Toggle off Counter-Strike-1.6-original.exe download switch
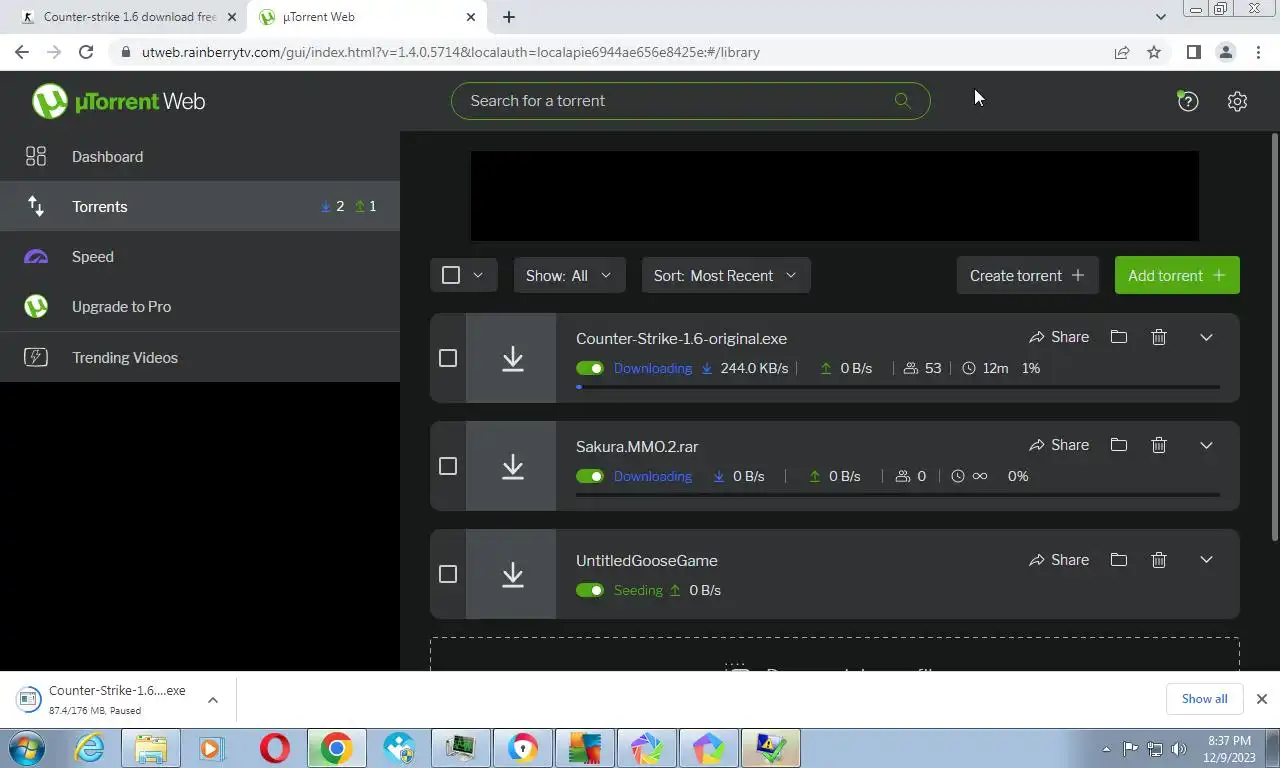Screen dimensions: 1280x768 pos(590,368)
